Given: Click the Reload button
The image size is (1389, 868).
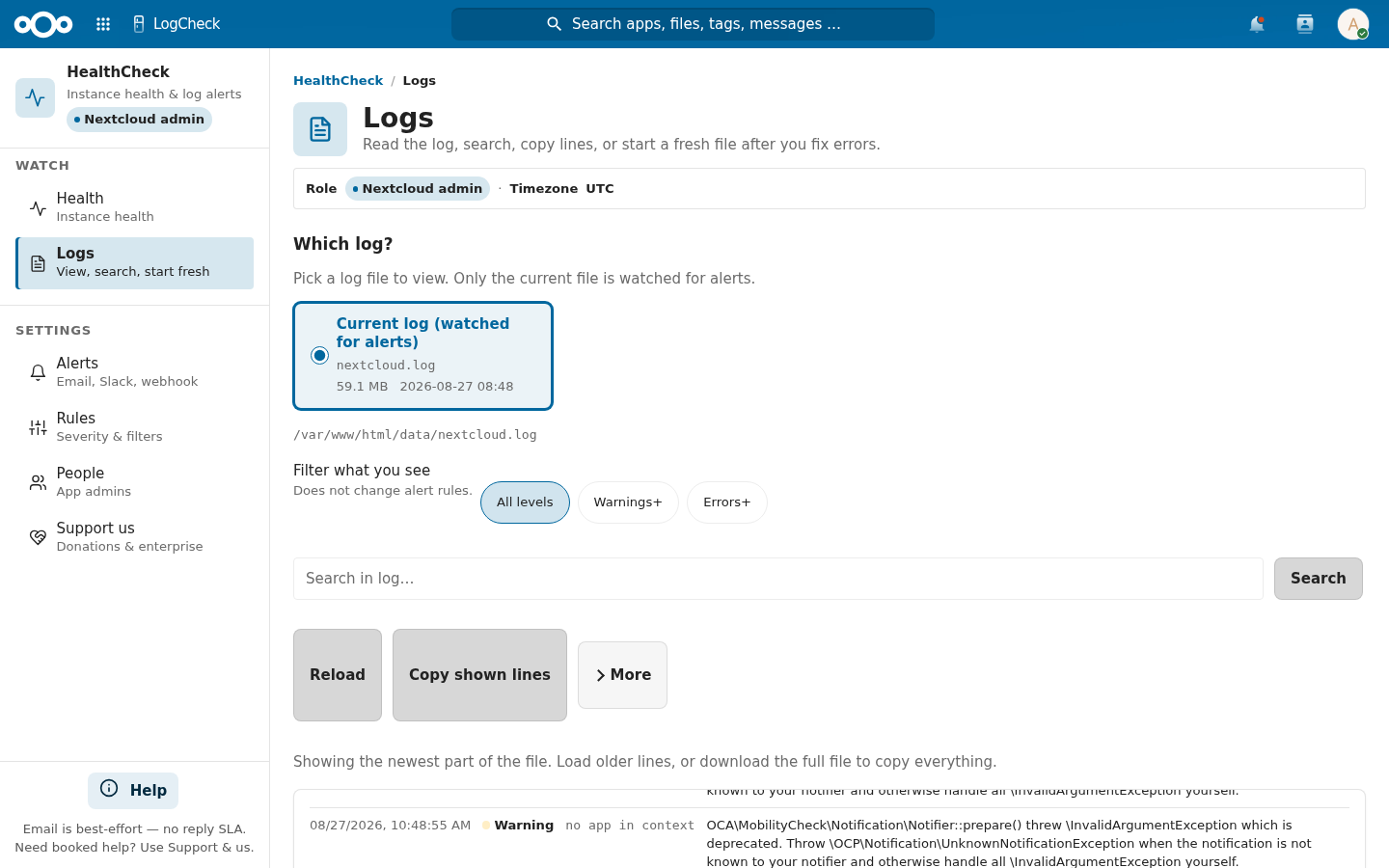Looking at the screenshot, I should pos(338,675).
